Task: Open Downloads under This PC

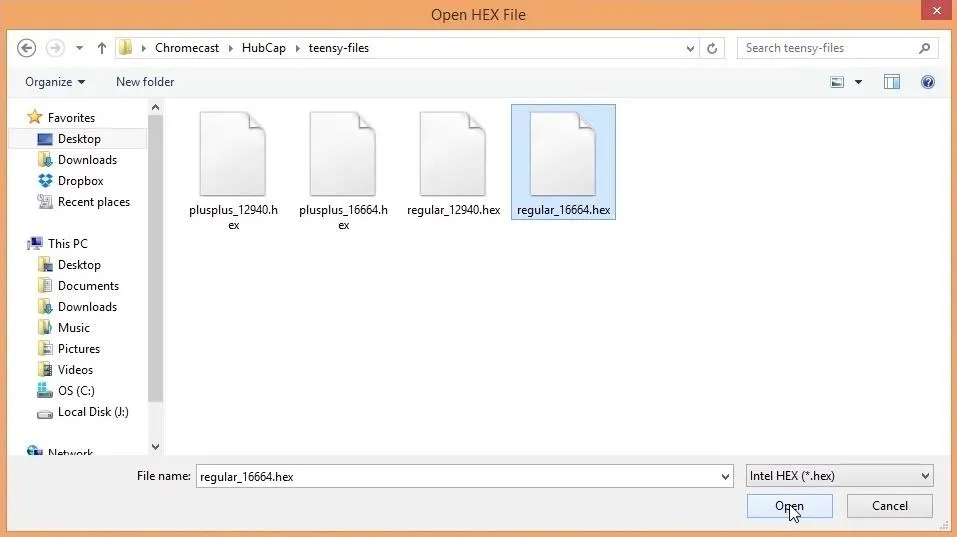Action: click(x=87, y=307)
